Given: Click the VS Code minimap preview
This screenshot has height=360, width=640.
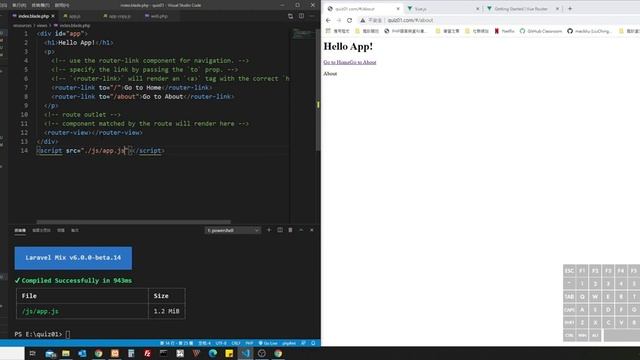Looking at the screenshot, I should (x=302, y=34).
